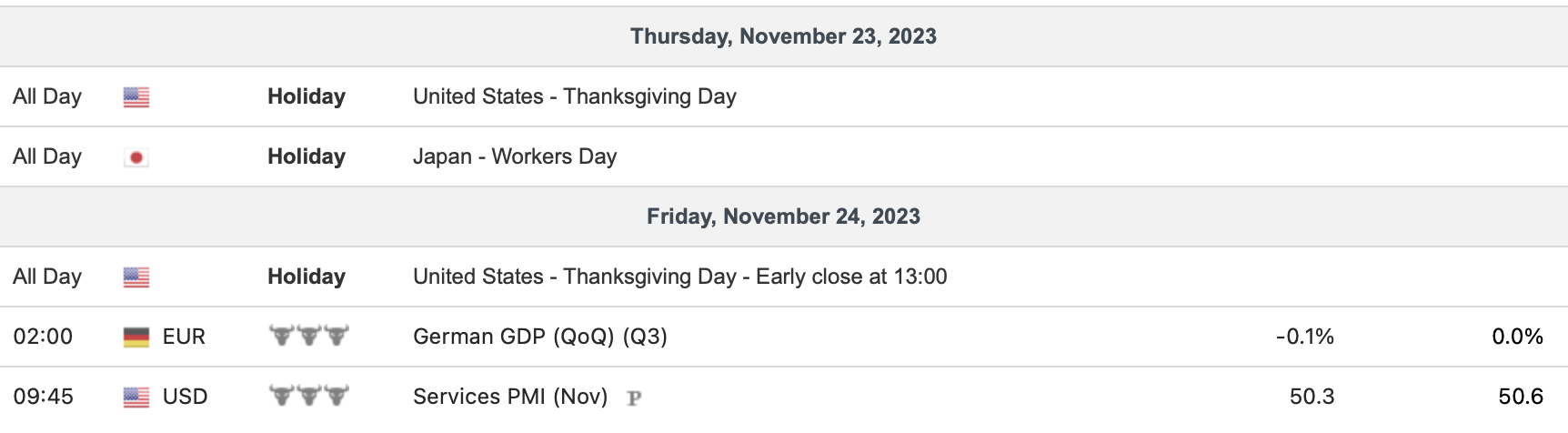Click German GDP previous value 0.0%
This screenshot has width=1568, height=433.
click(x=1517, y=337)
